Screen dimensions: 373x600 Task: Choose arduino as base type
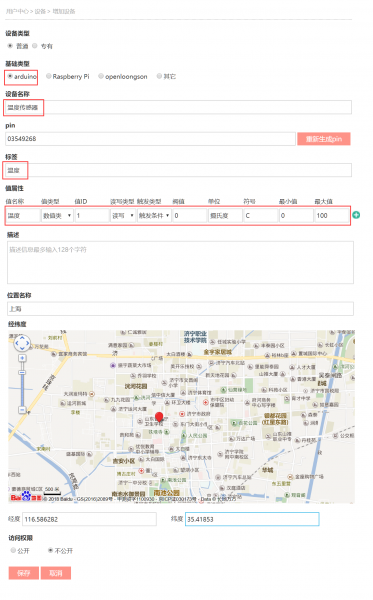10,76
